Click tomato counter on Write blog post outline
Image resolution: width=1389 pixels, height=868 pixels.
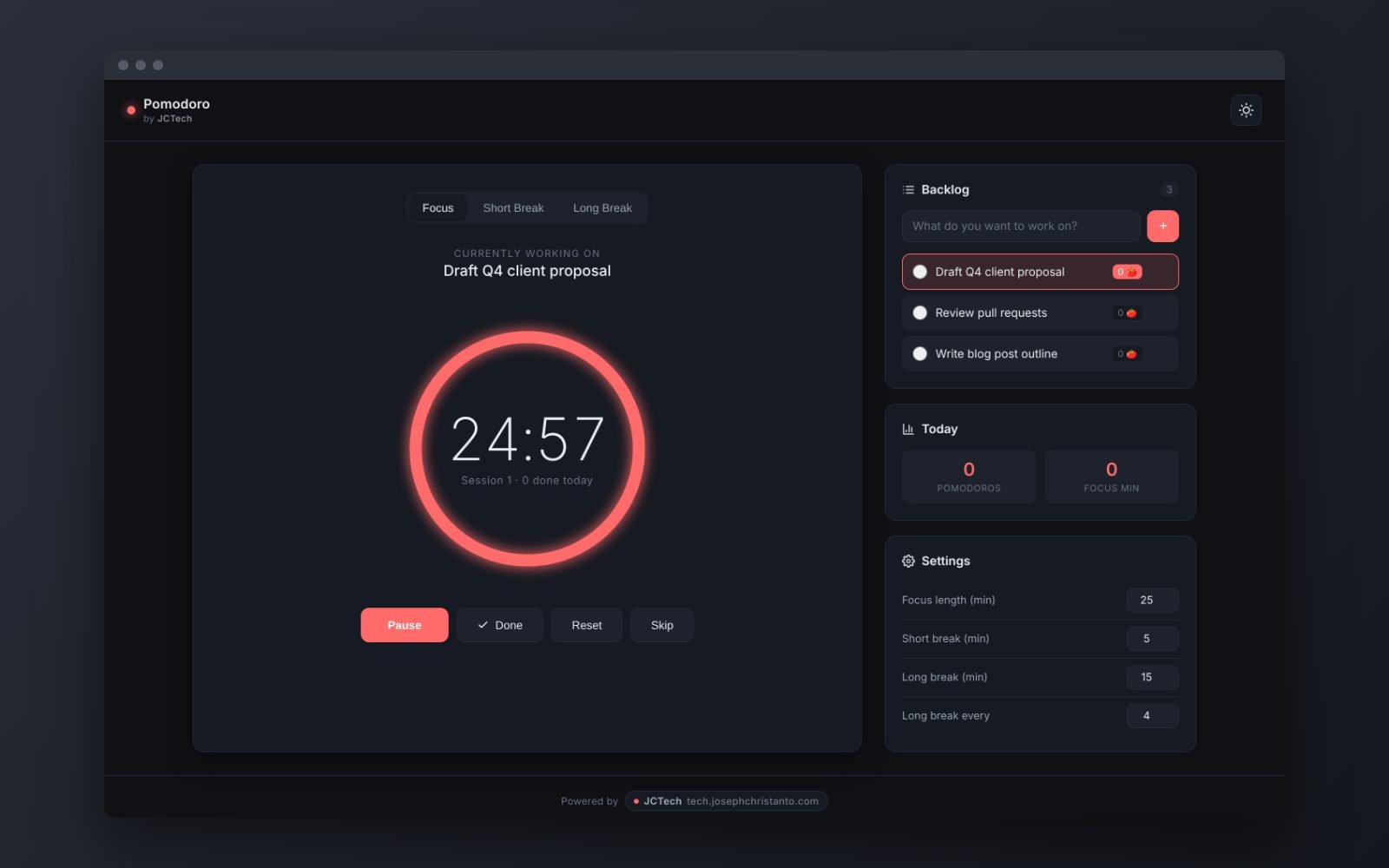pyautogui.click(x=1127, y=353)
